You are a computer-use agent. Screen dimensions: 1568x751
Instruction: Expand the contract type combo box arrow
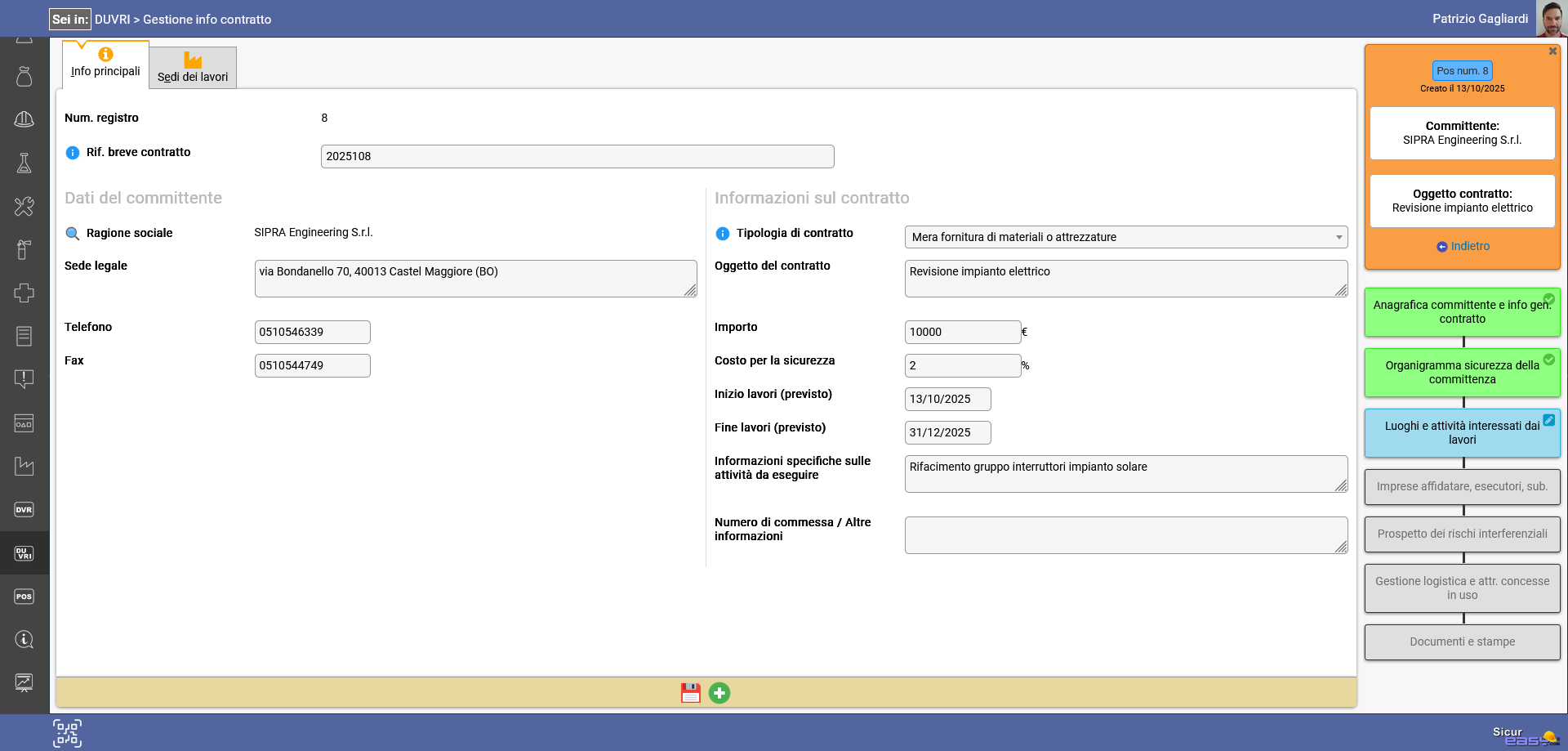coord(1340,237)
